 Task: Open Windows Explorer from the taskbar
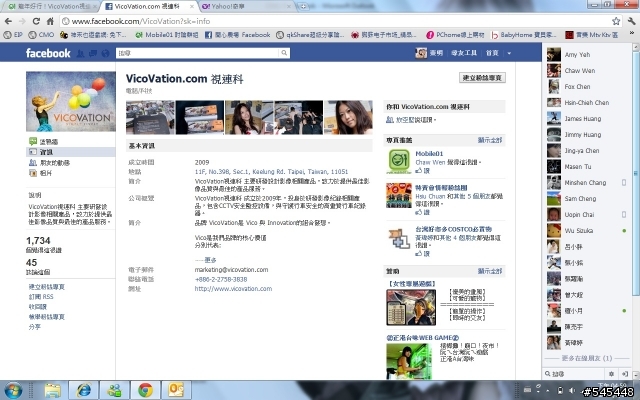[52, 390]
